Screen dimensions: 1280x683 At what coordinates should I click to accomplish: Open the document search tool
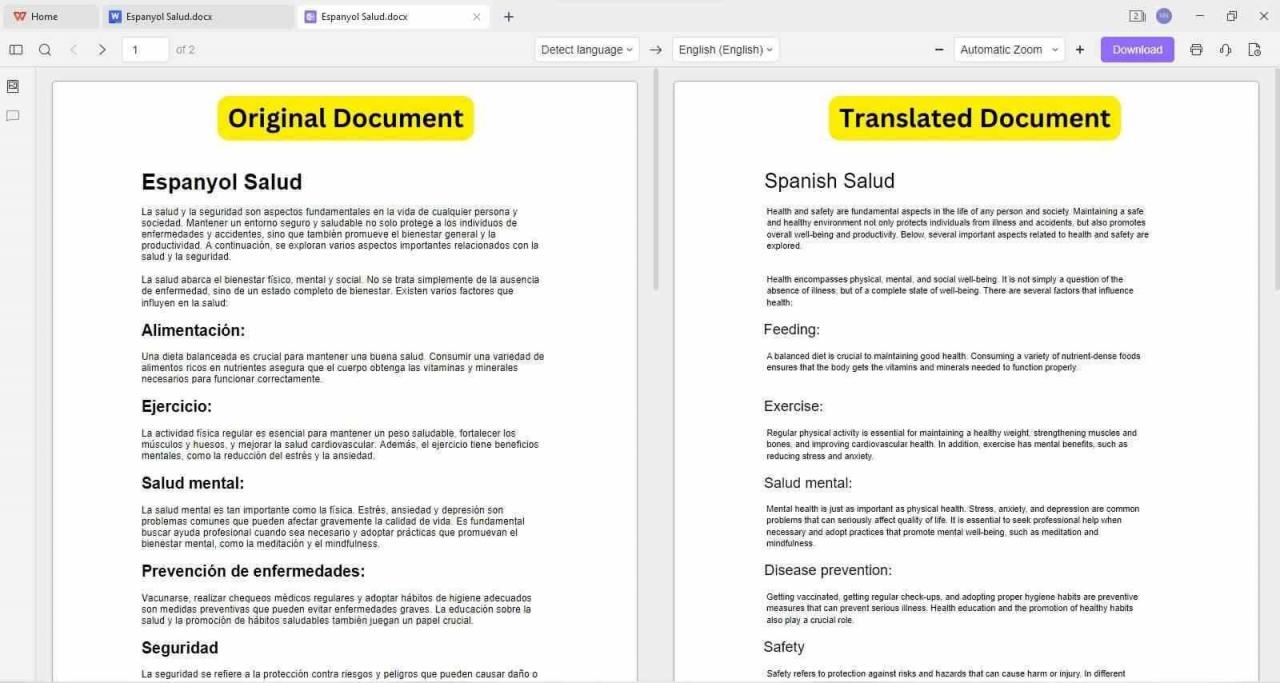coord(45,49)
